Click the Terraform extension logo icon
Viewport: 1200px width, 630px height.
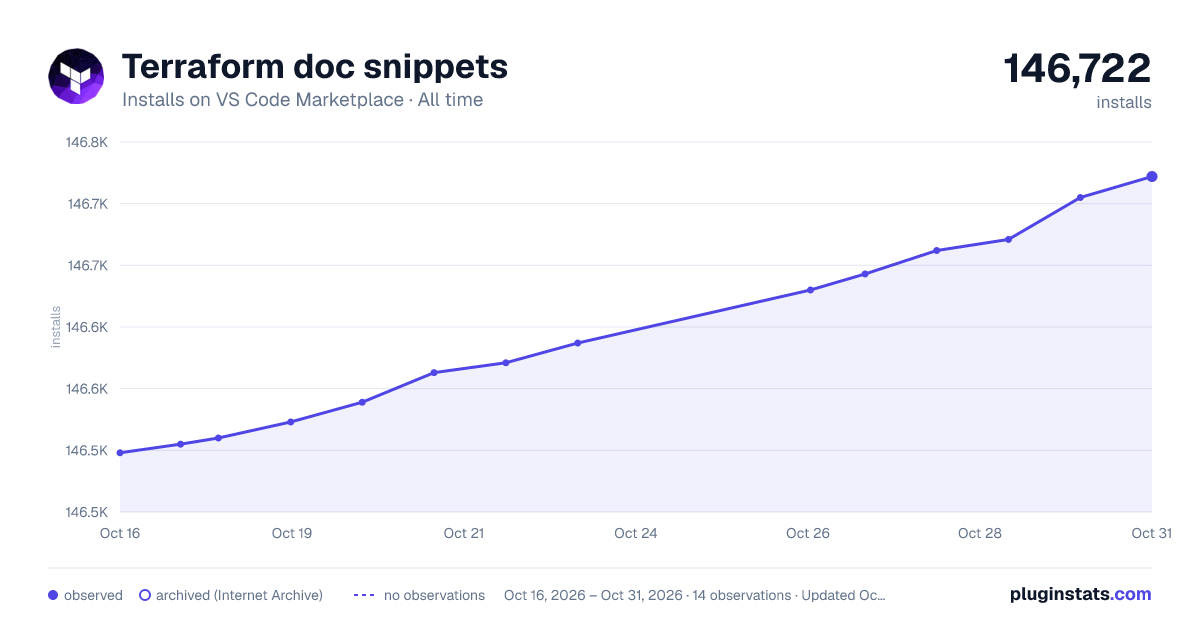pyautogui.click(x=76, y=75)
